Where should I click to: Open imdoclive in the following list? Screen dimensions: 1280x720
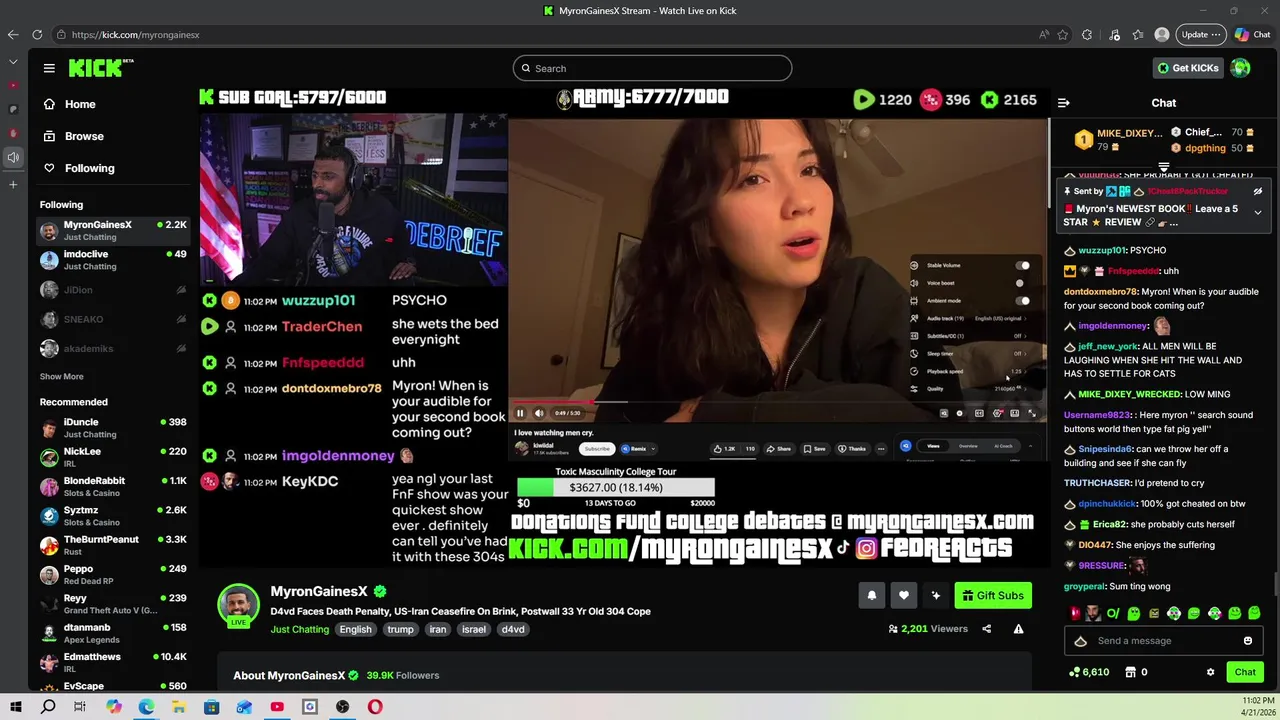click(x=113, y=260)
